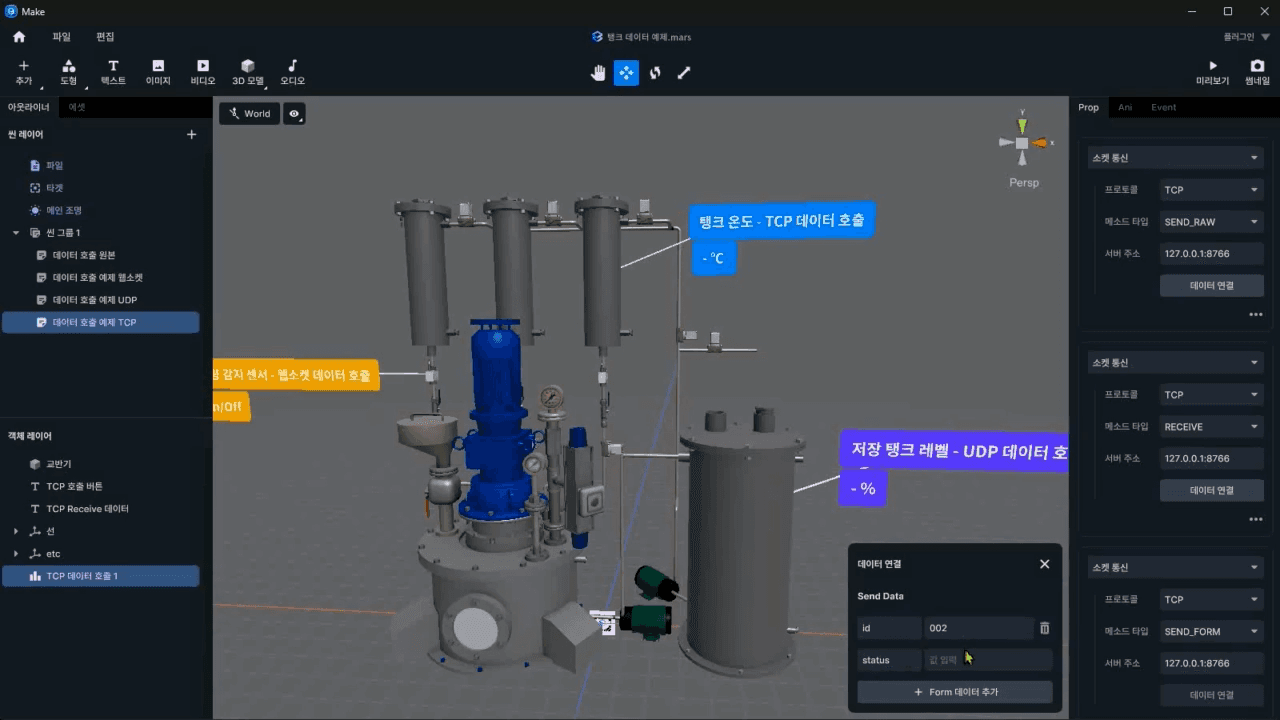The width and height of the screenshot is (1280, 720).
Task: Open protocol dropdown above SEND_RAW
Action: click(x=1212, y=190)
